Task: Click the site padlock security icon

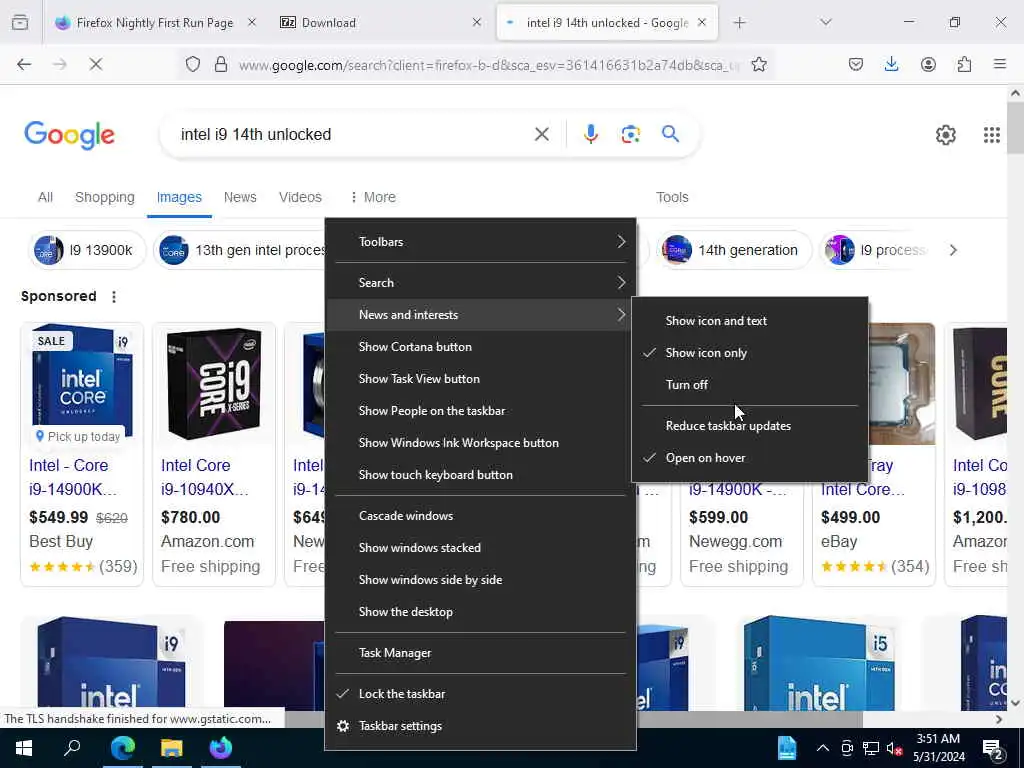Action: 221,64
